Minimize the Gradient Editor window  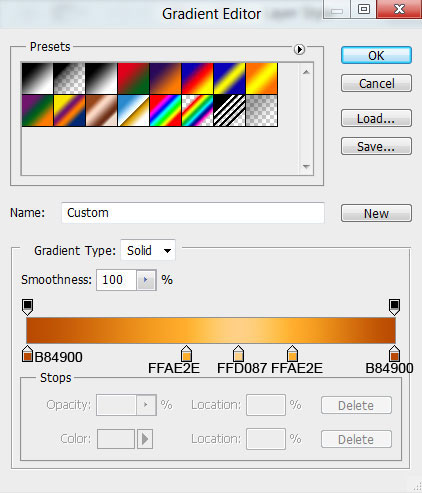[x=337, y=9]
